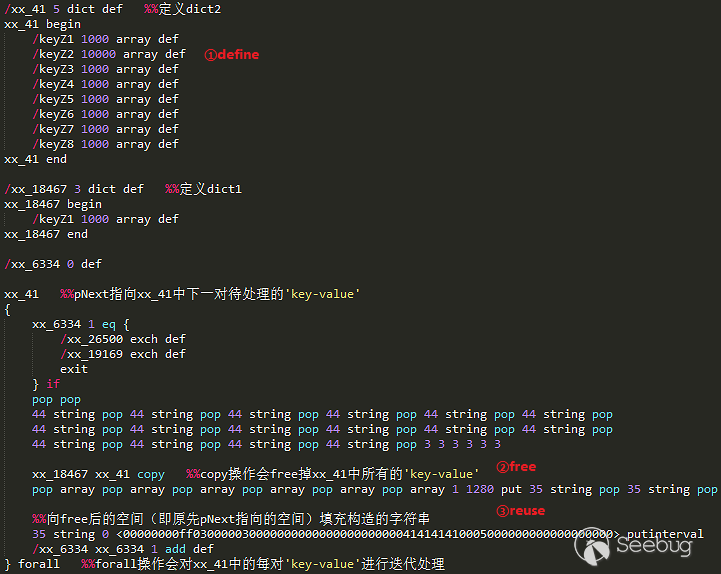
Task: Click the 'xx_6334 1 eq {' line
Action: pos(81,324)
